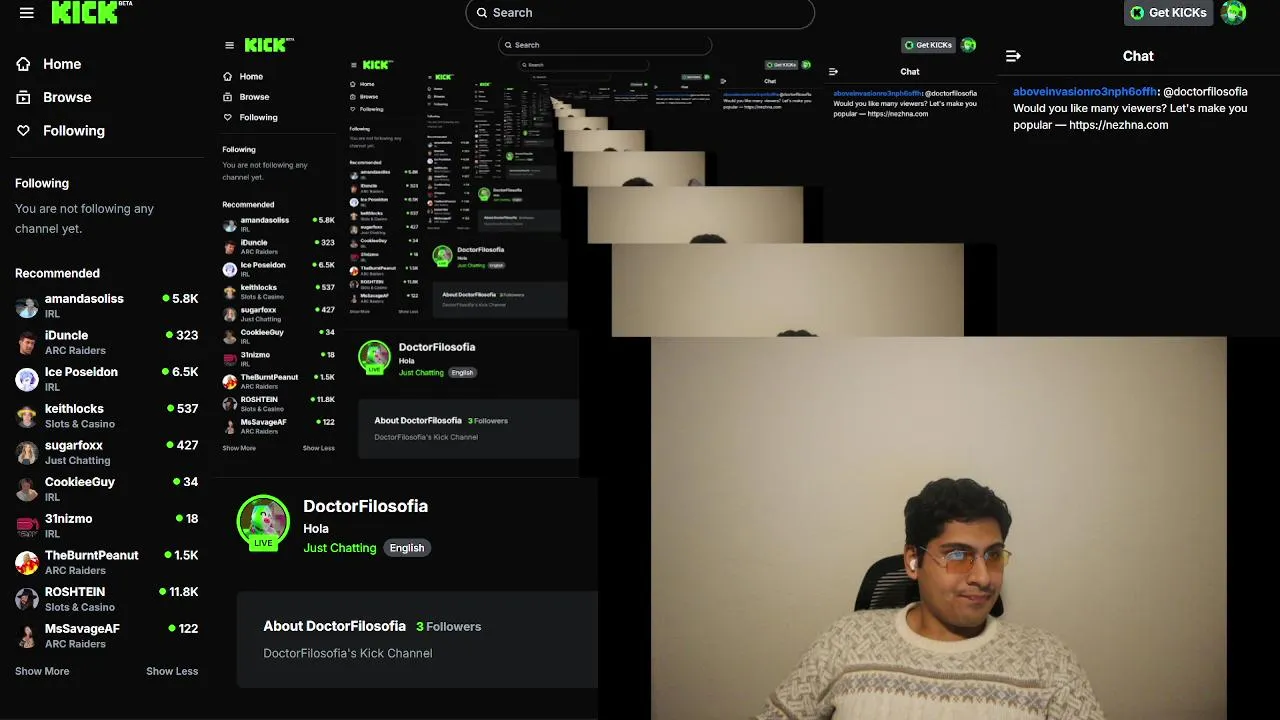Click Get KICKs in the nested stream
Screen dimensions: 1280x720
point(929,45)
